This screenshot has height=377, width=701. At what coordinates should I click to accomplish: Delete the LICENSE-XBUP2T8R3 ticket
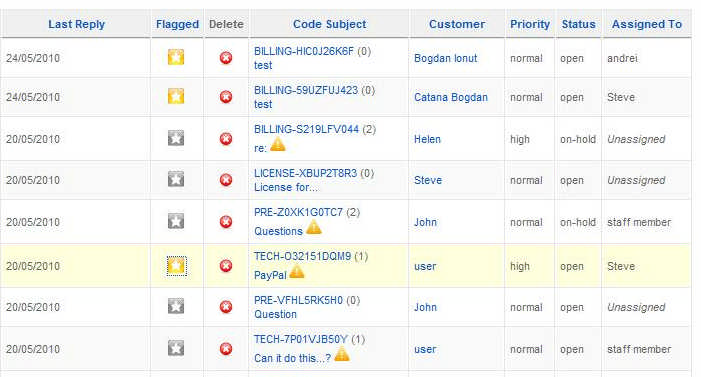[x=226, y=180]
